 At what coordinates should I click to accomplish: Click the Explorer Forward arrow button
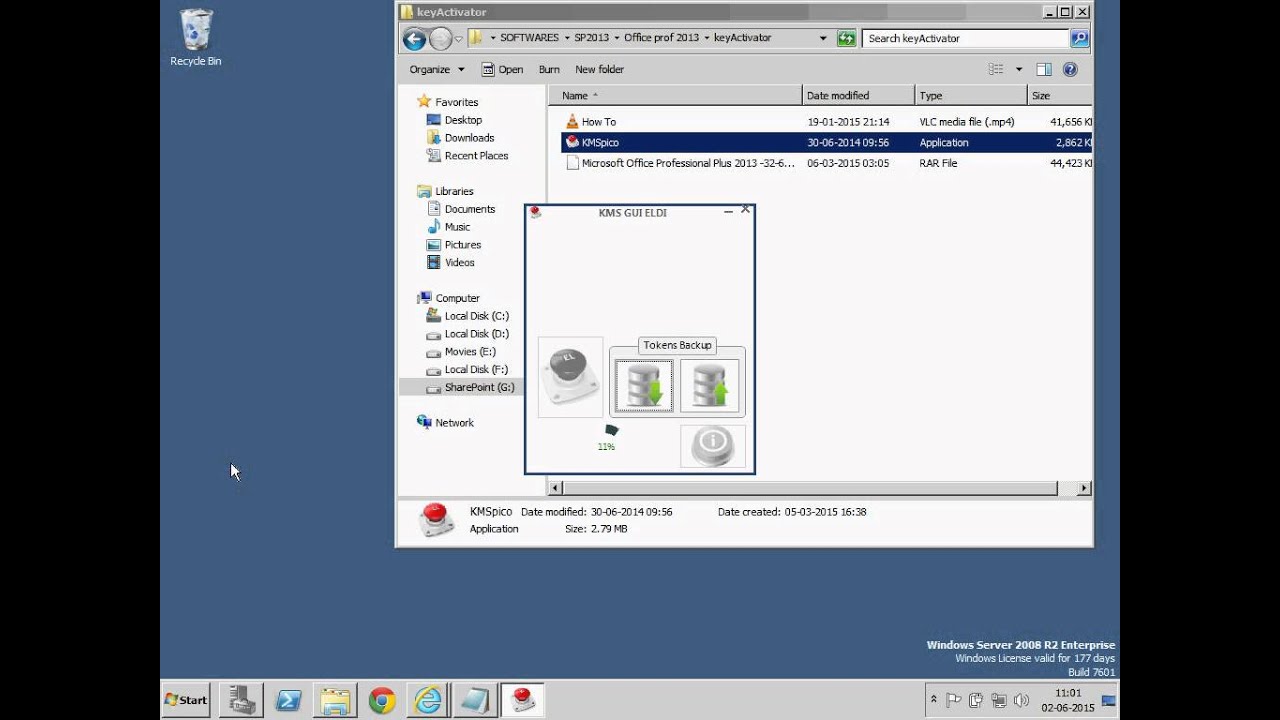pos(441,39)
